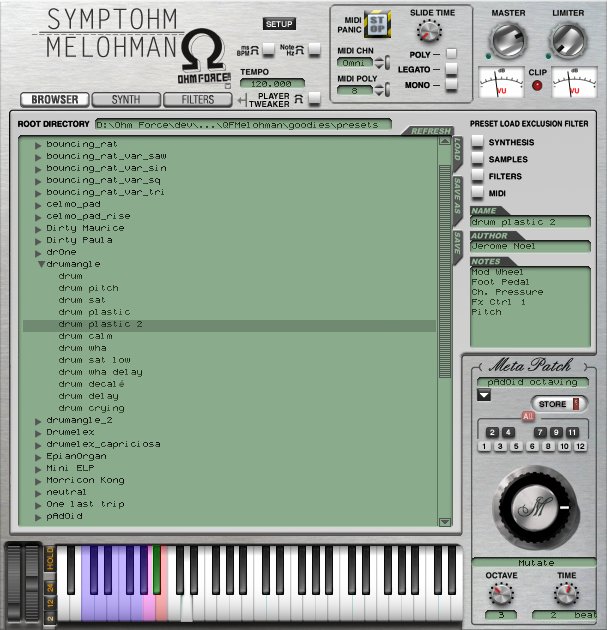Select Meta Patch key slot 6
607x630 pixels.
pos(532,446)
